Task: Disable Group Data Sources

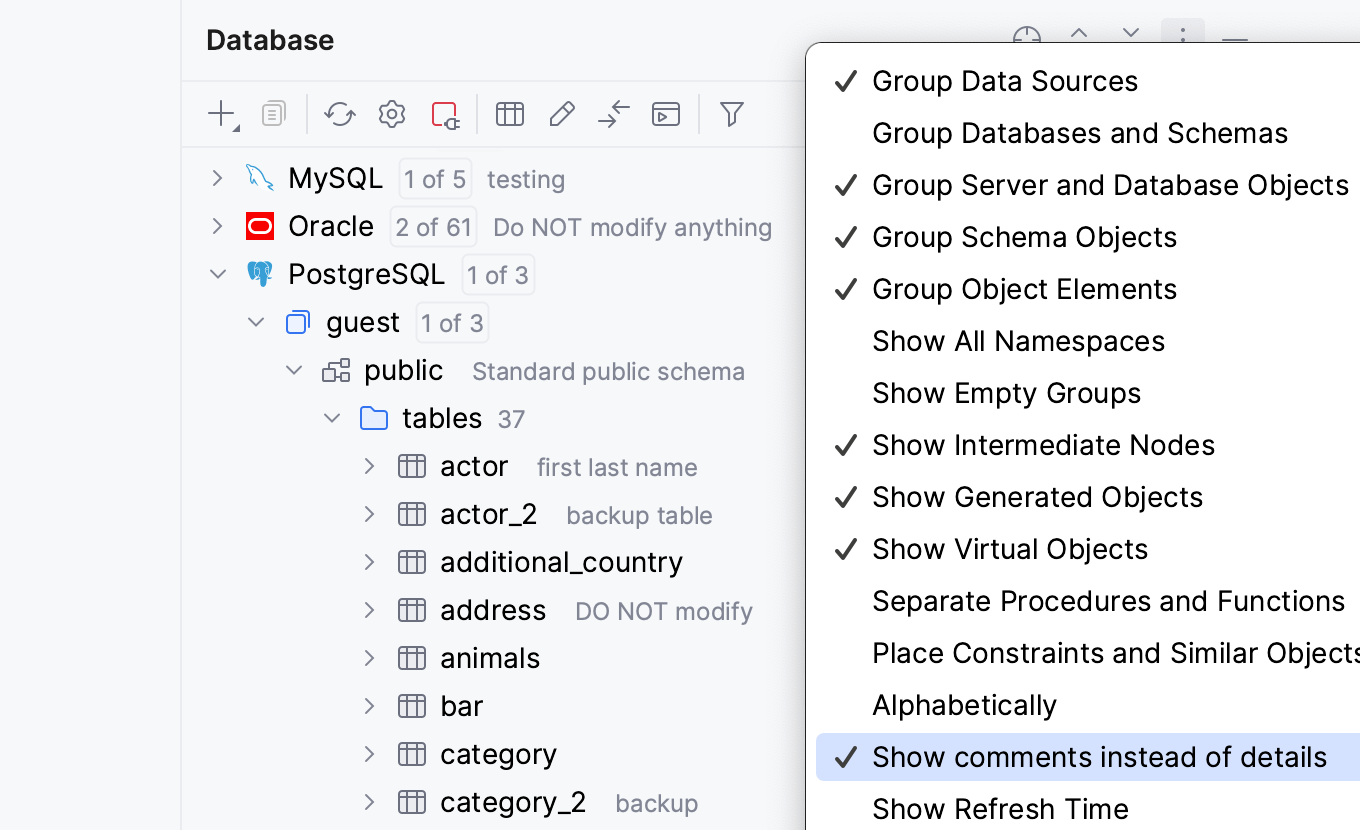Action: pos(1004,81)
